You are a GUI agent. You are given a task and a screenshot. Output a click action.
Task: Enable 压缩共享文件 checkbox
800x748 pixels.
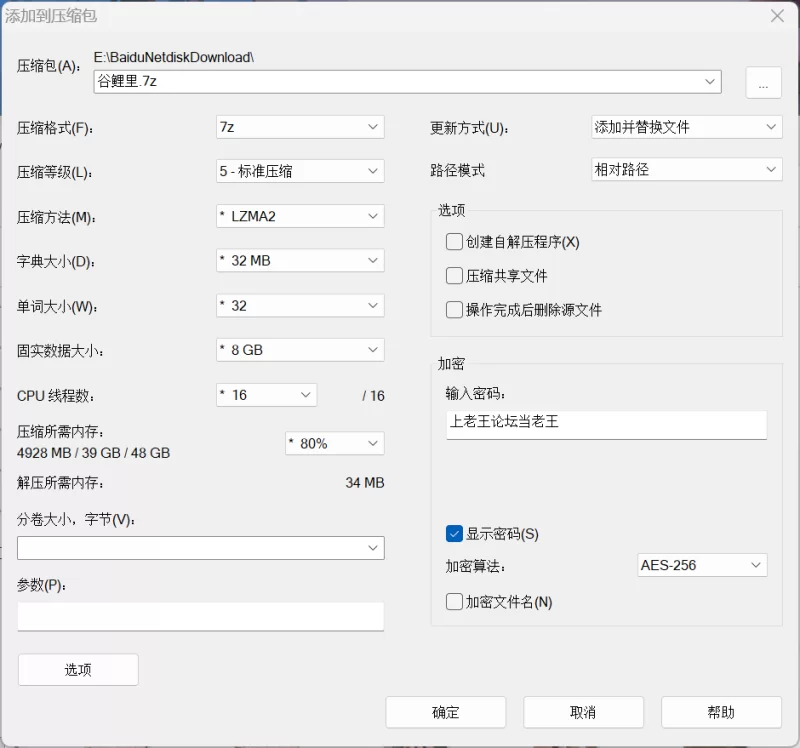pyautogui.click(x=455, y=276)
